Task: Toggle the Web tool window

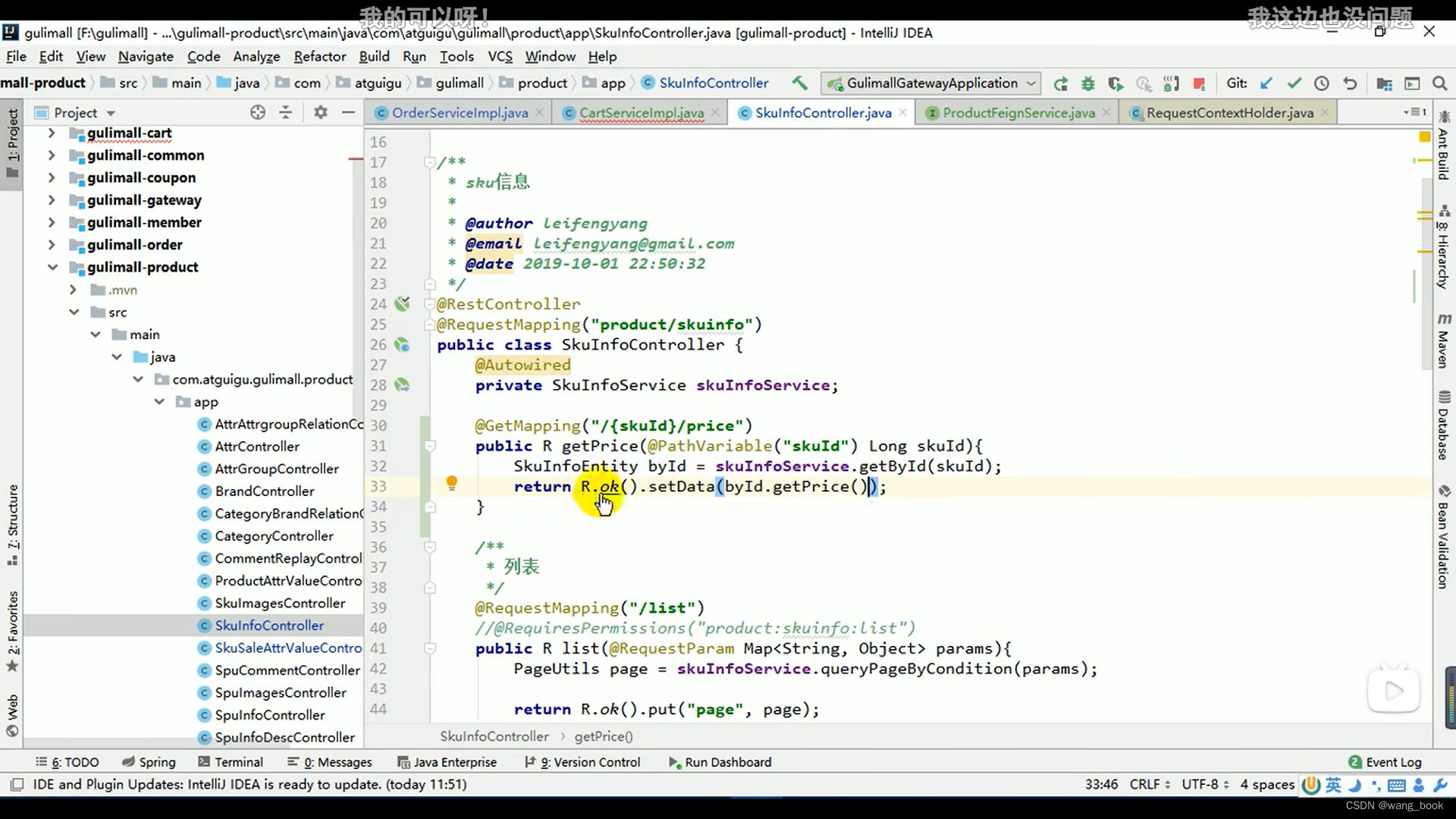Action: [13, 715]
